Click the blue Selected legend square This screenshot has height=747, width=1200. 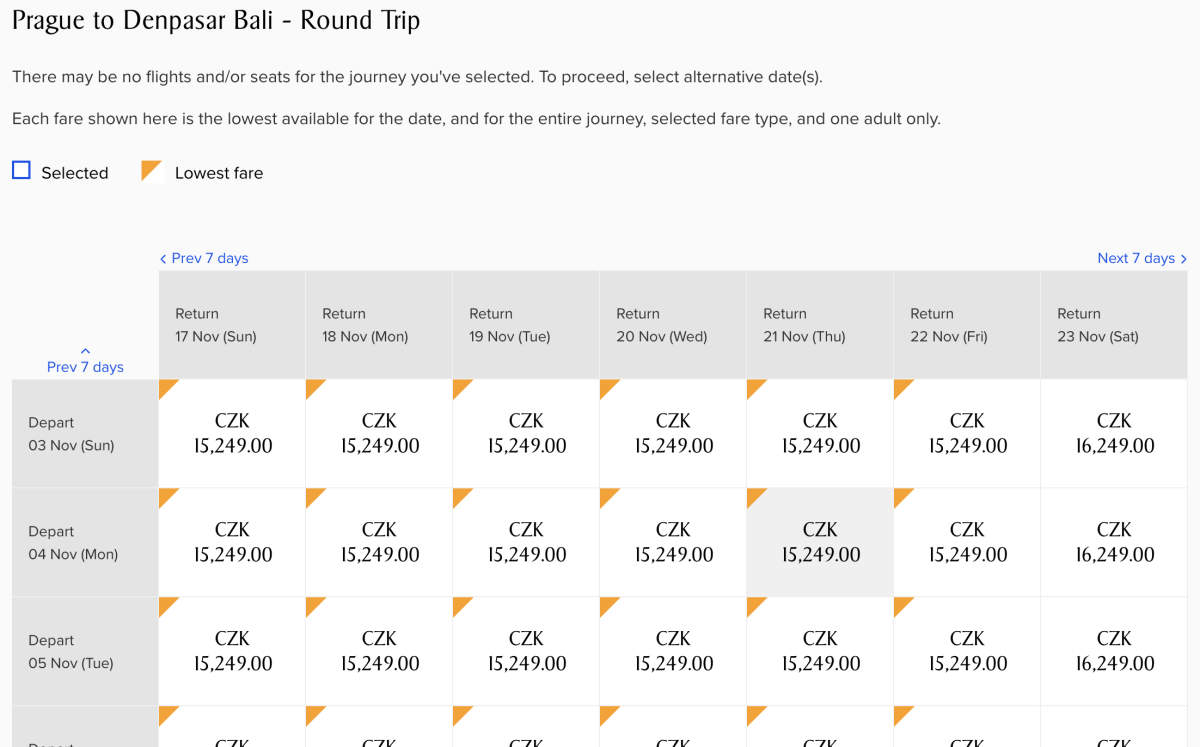pos(21,171)
